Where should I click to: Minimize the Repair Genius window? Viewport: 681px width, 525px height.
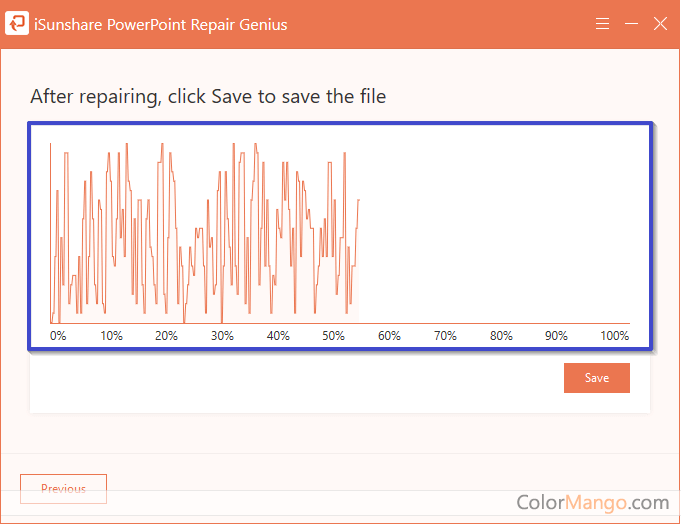coord(631,23)
